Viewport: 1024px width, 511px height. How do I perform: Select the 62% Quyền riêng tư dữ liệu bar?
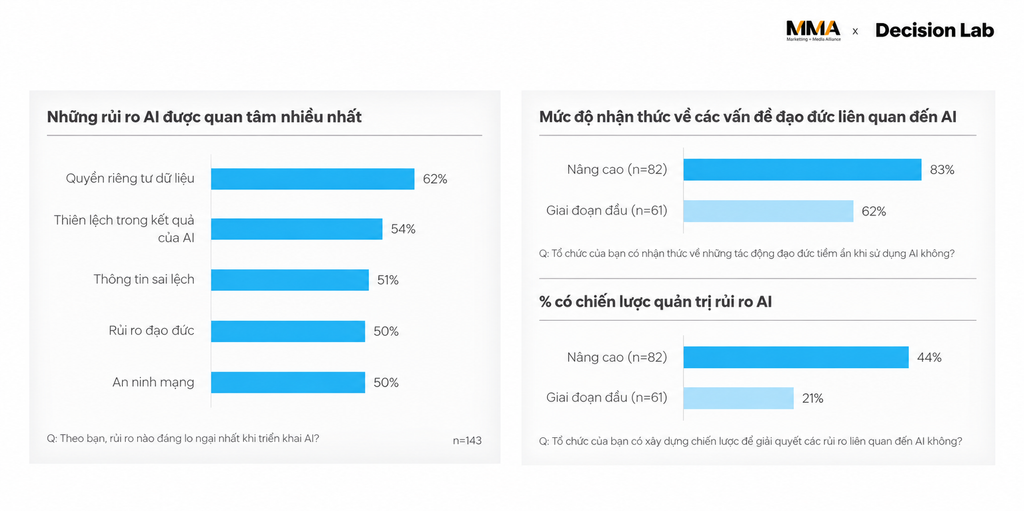pyautogui.click(x=312, y=179)
